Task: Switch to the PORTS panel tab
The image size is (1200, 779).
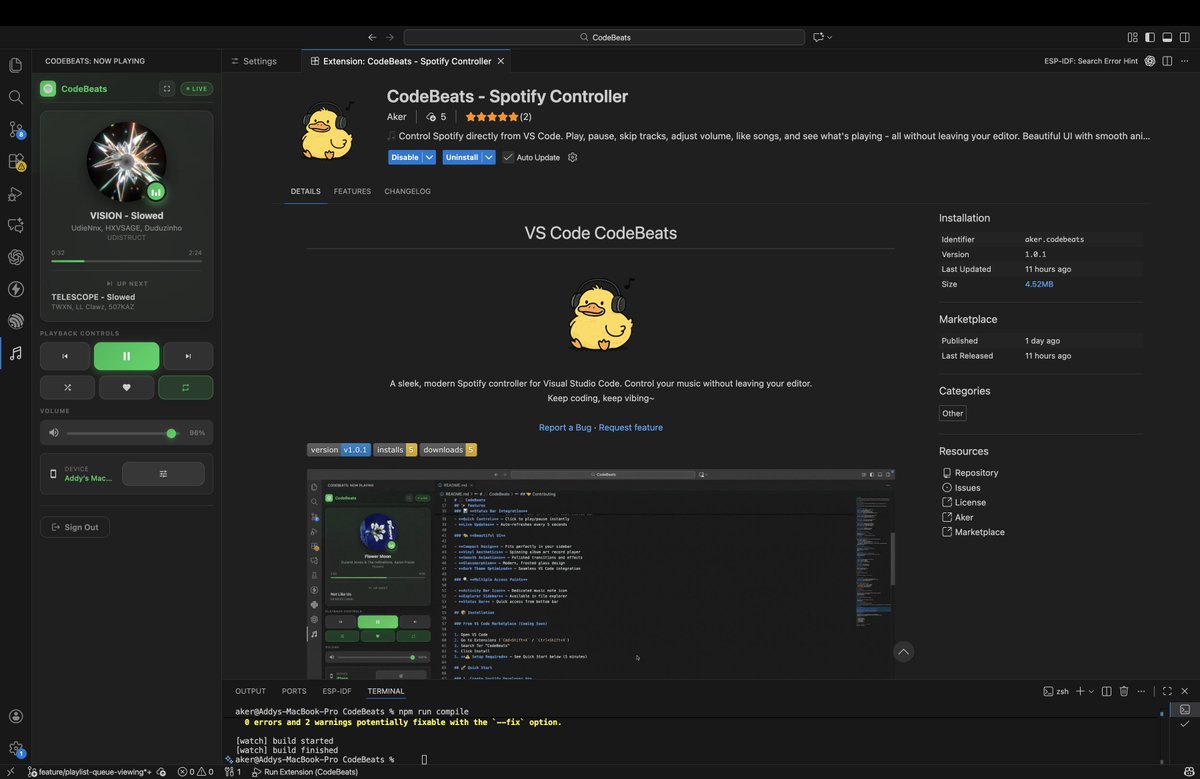Action: (294, 691)
